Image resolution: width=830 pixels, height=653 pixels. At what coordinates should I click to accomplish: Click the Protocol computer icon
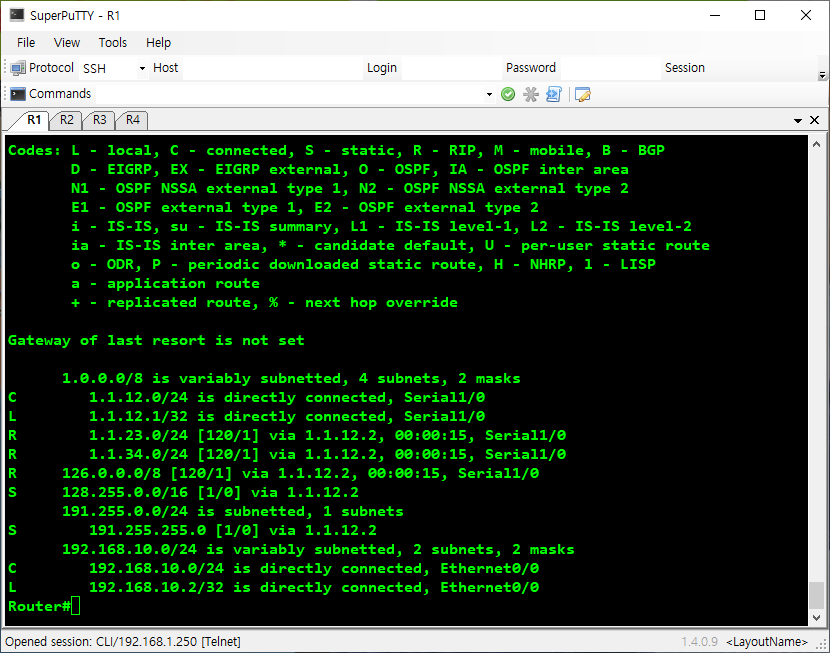click(17, 68)
